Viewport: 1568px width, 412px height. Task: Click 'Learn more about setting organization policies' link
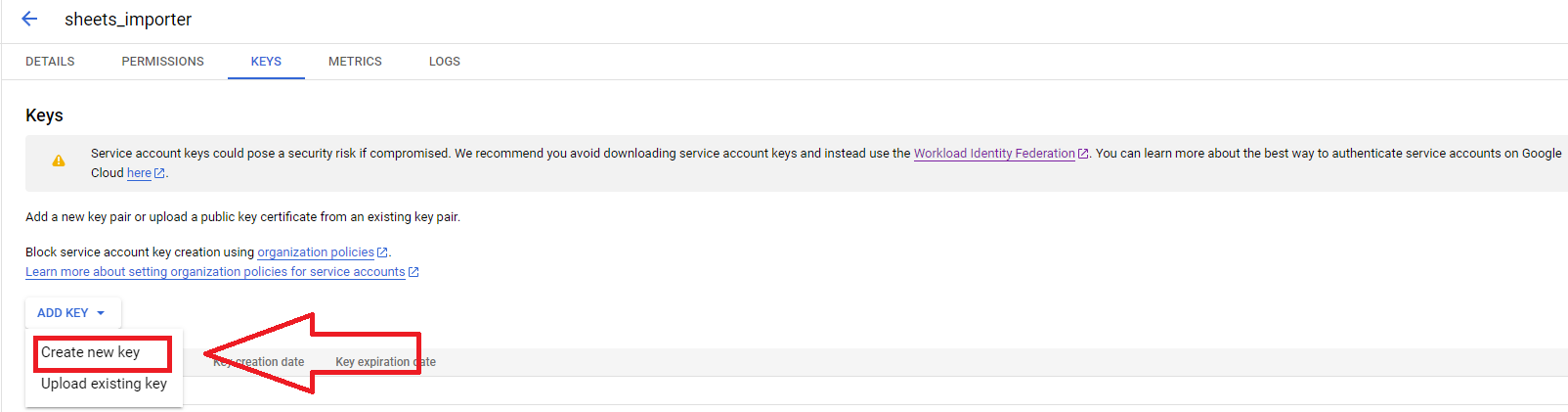(215, 272)
